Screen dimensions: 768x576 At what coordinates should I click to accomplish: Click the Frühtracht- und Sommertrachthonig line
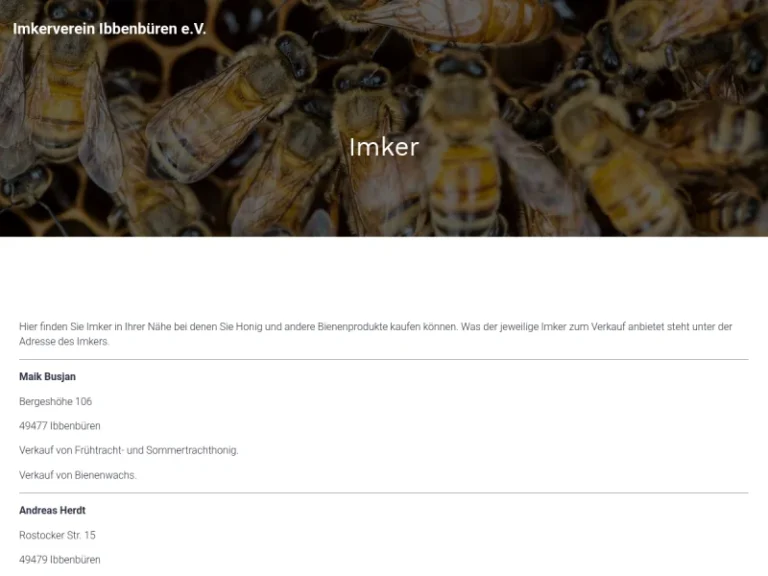point(129,451)
